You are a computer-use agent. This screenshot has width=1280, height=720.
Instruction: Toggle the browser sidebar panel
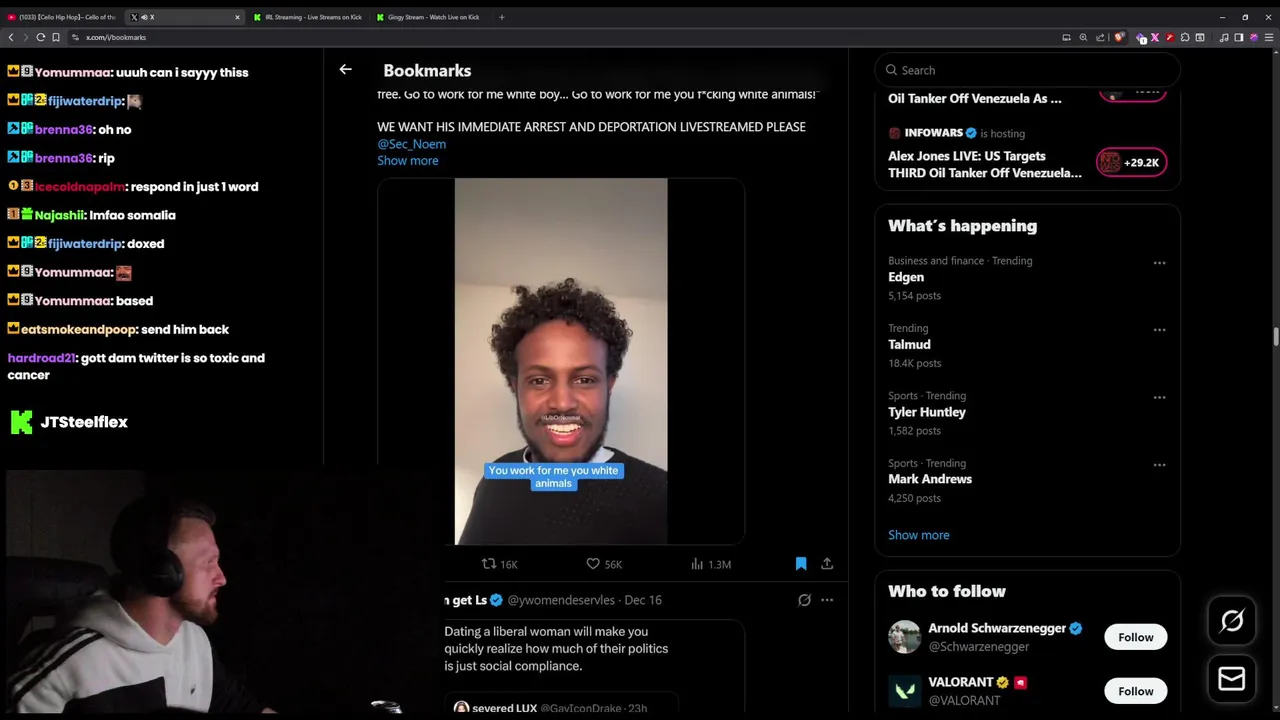click(x=1238, y=38)
